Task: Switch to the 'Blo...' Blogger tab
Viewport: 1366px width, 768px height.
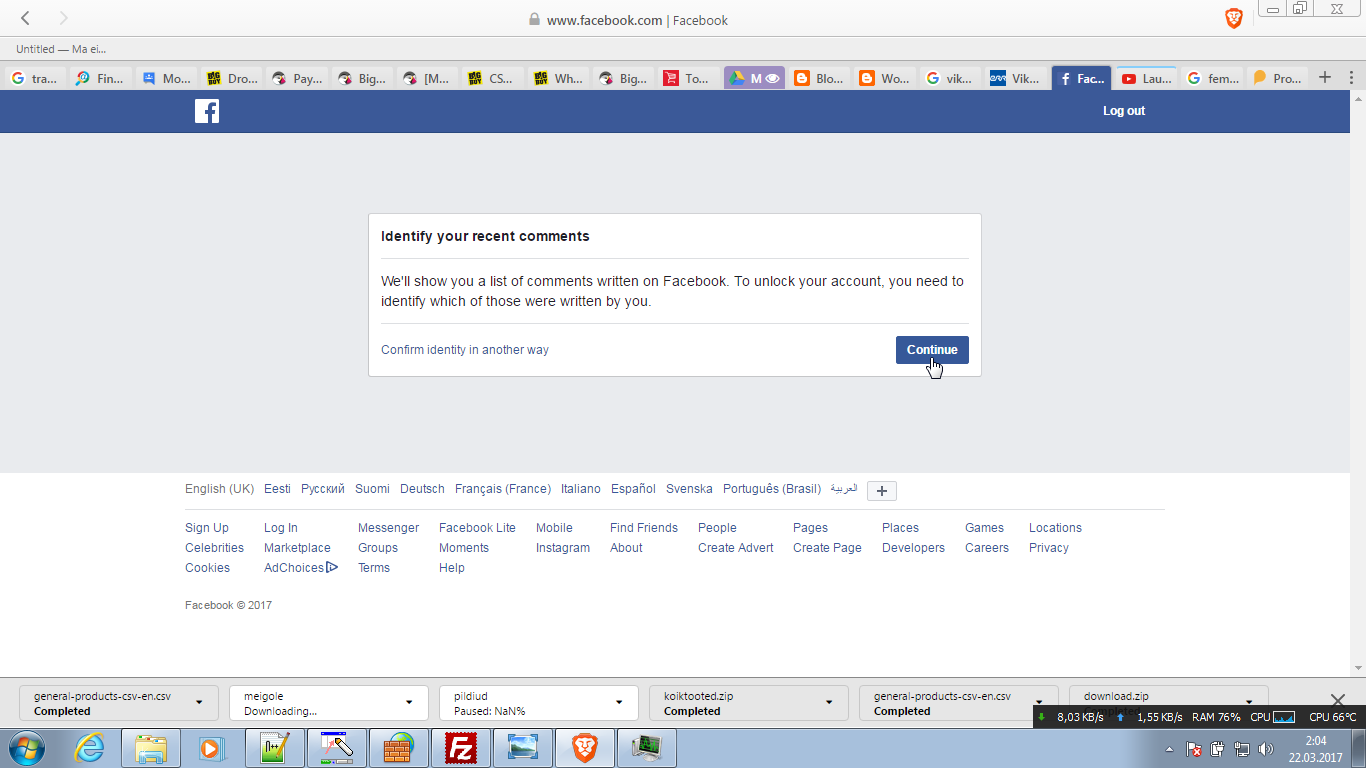Action: 819,78
